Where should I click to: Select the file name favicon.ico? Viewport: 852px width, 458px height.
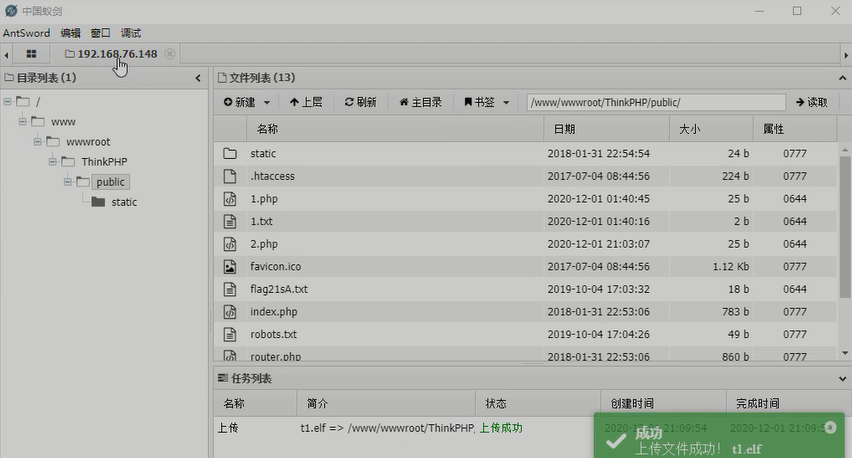tap(275, 267)
